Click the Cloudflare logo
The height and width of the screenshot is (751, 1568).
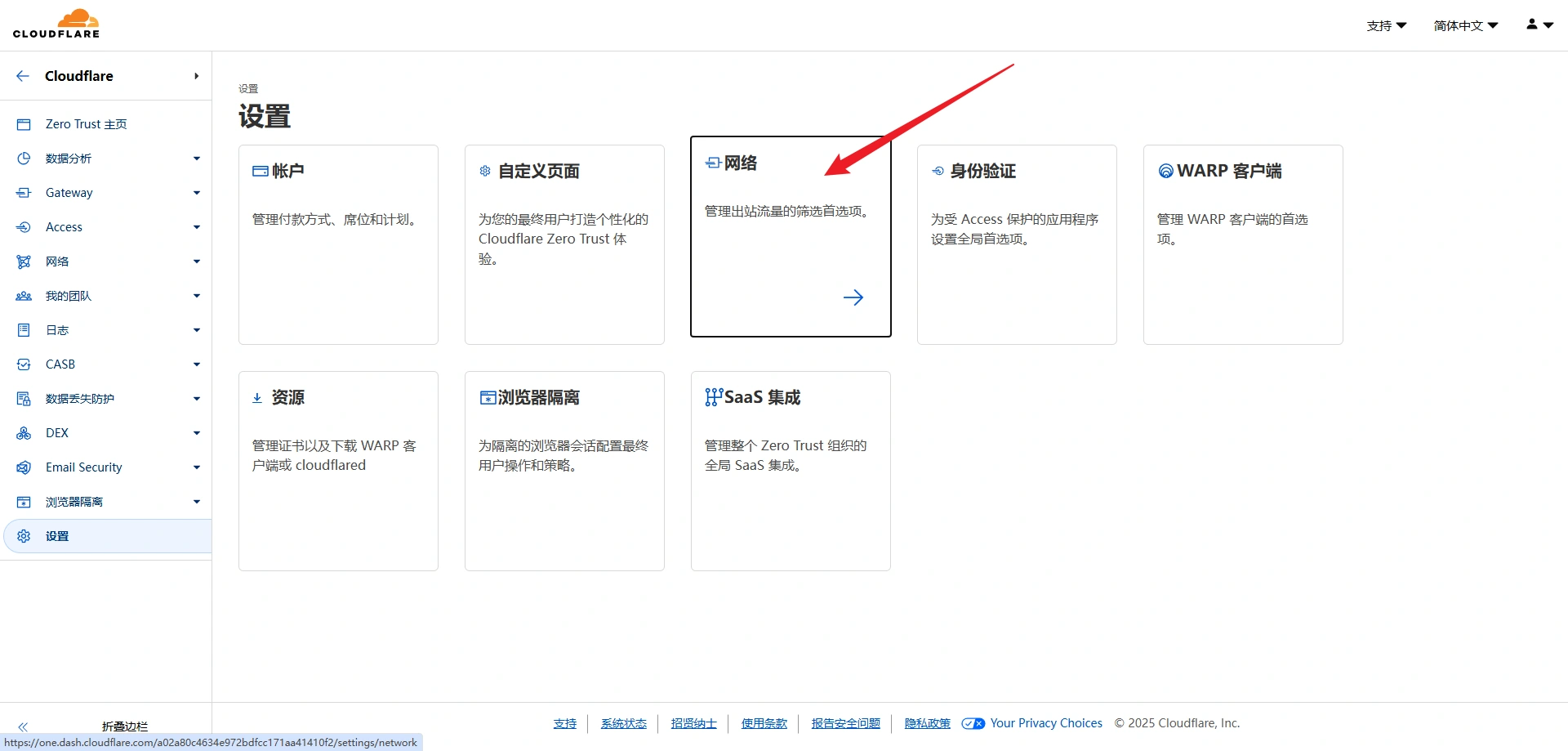click(x=56, y=24)
